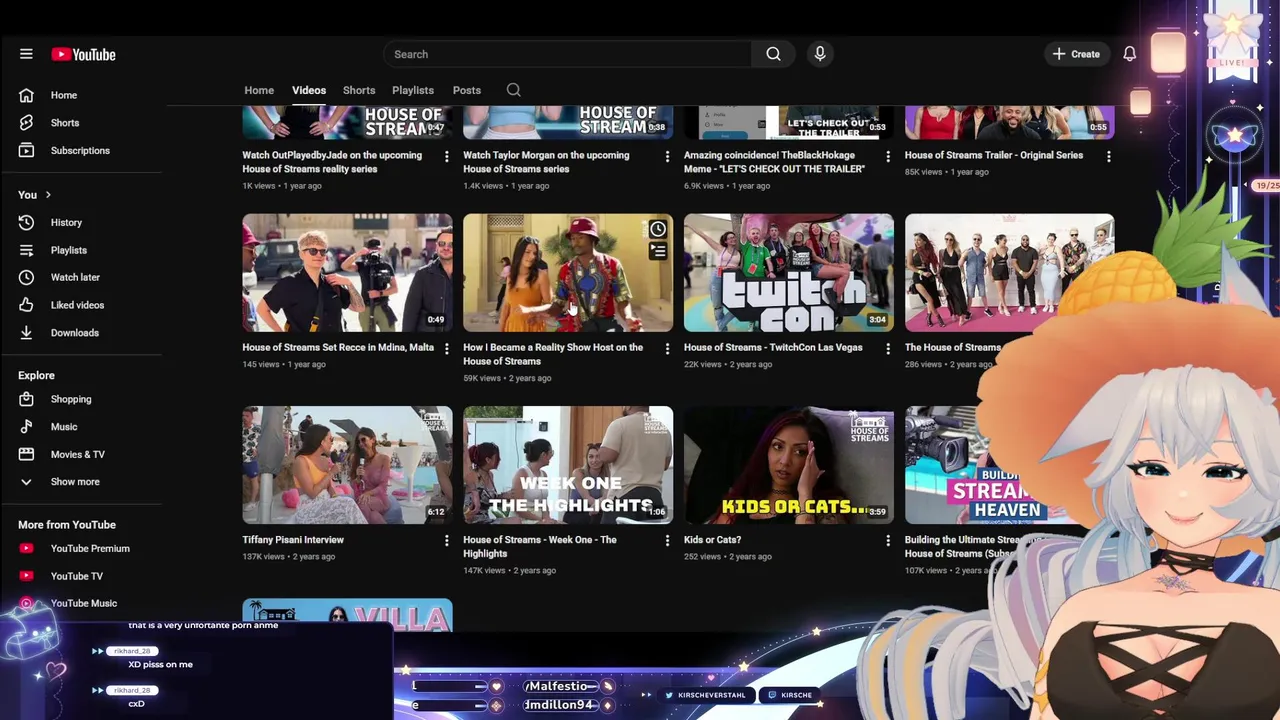This screenshot has width=1280, height=720.
Task: Open Kids or Cats? title link
Action: [712, 539]
